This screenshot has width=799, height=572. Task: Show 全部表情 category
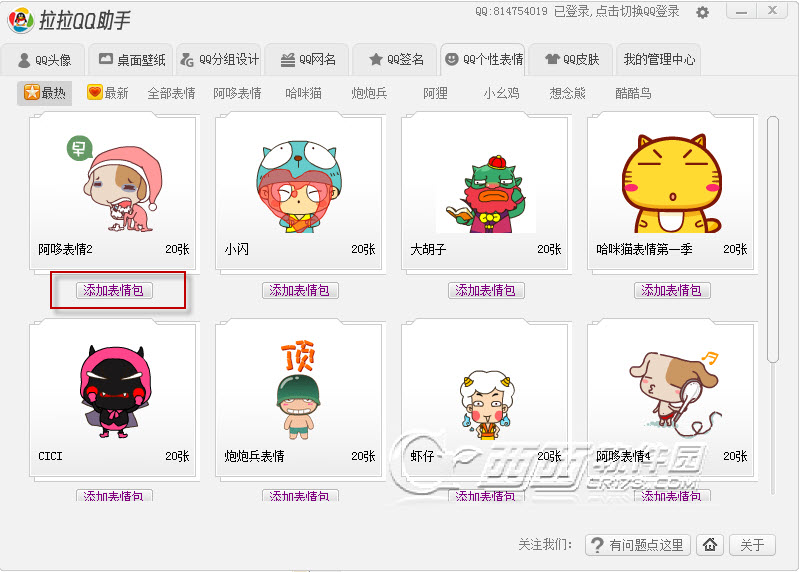(x=171, y=93)
